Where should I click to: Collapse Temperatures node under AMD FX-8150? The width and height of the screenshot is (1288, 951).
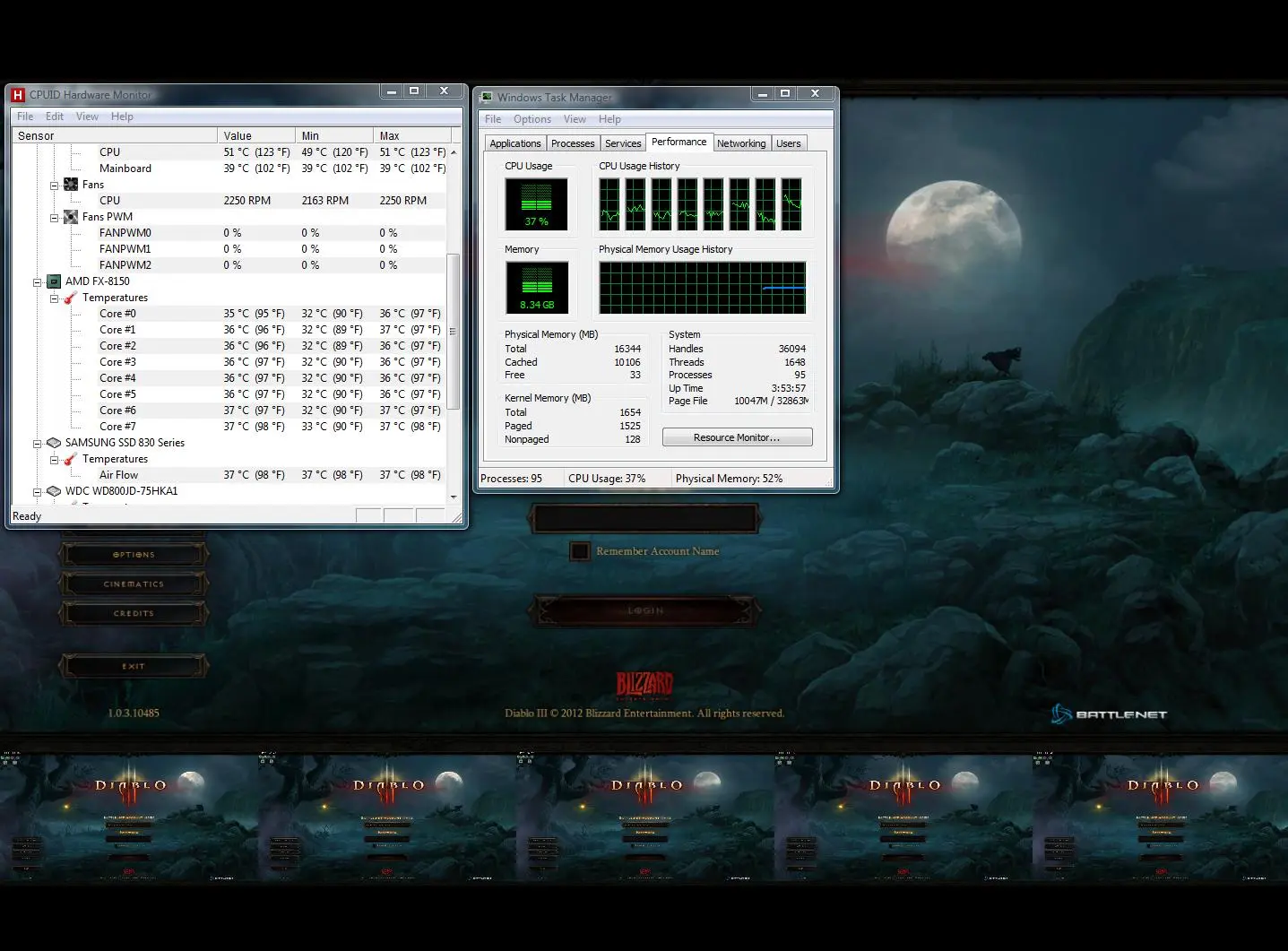(54, 298)
